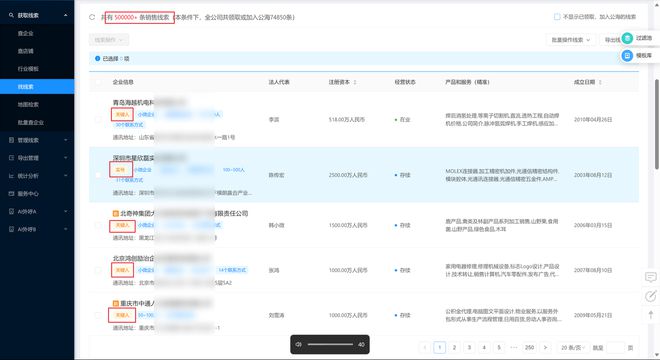660x360 pixels.
Task: Click the orange badge icon before 北奇神集团
Action: tap(116, 213)
